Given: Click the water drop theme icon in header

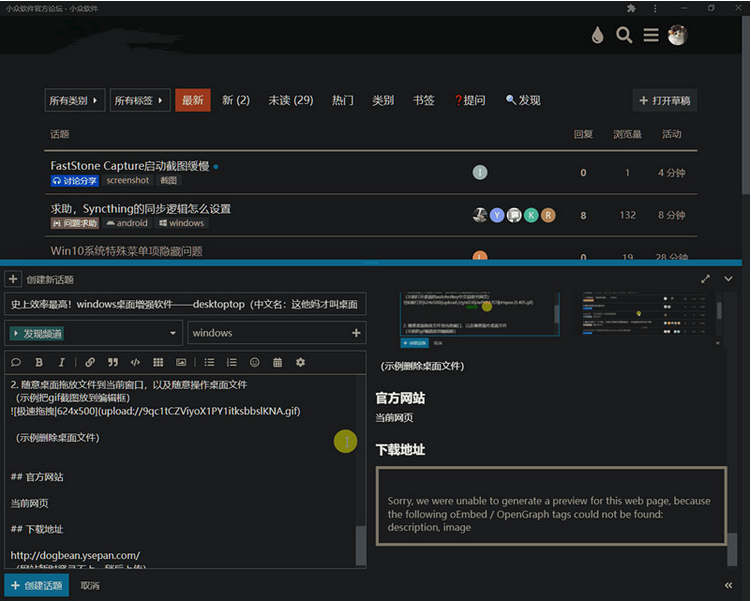Looking at the screenshot, I should (x=597, y=35).
